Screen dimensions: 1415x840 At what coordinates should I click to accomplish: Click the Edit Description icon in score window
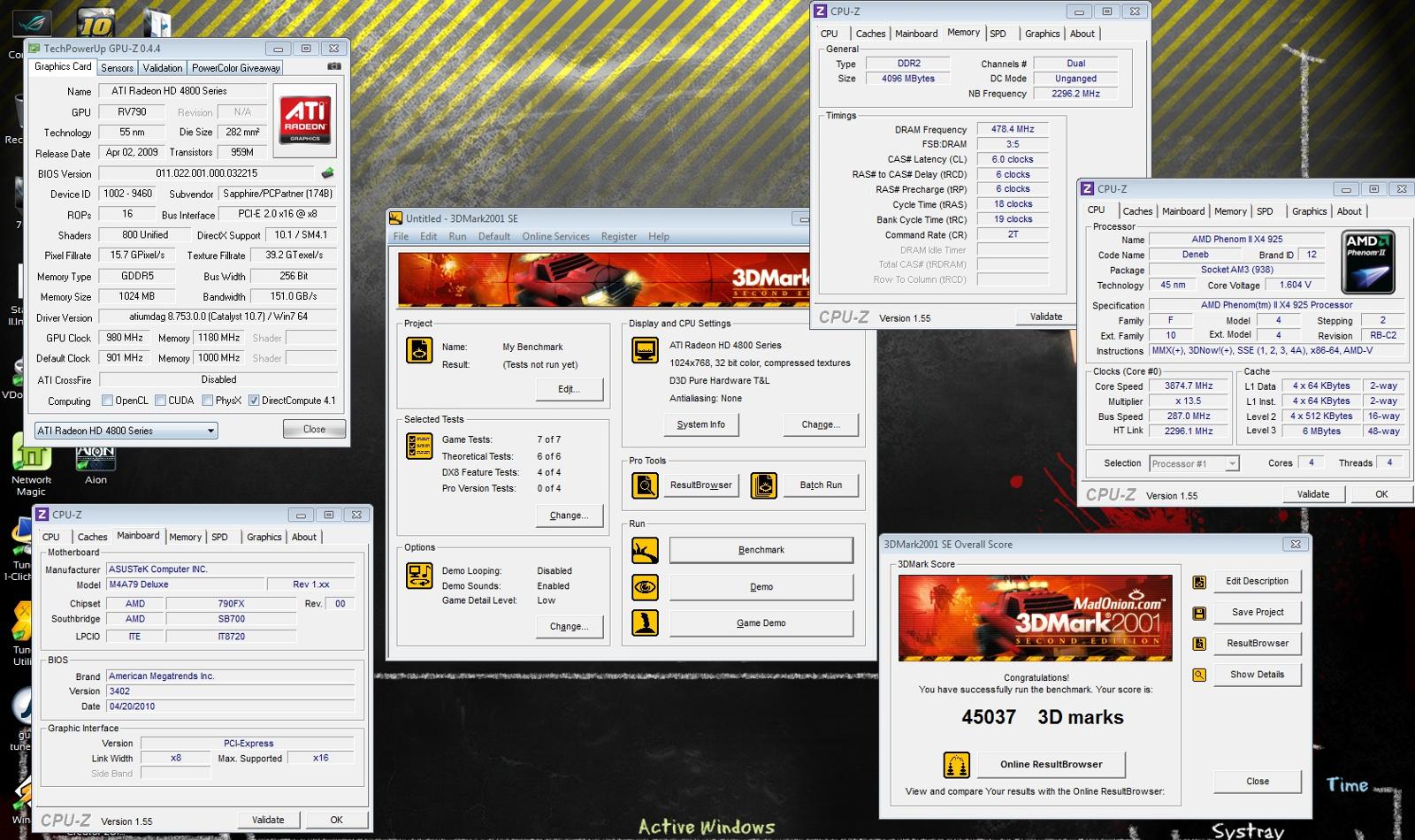(1199, 582)
